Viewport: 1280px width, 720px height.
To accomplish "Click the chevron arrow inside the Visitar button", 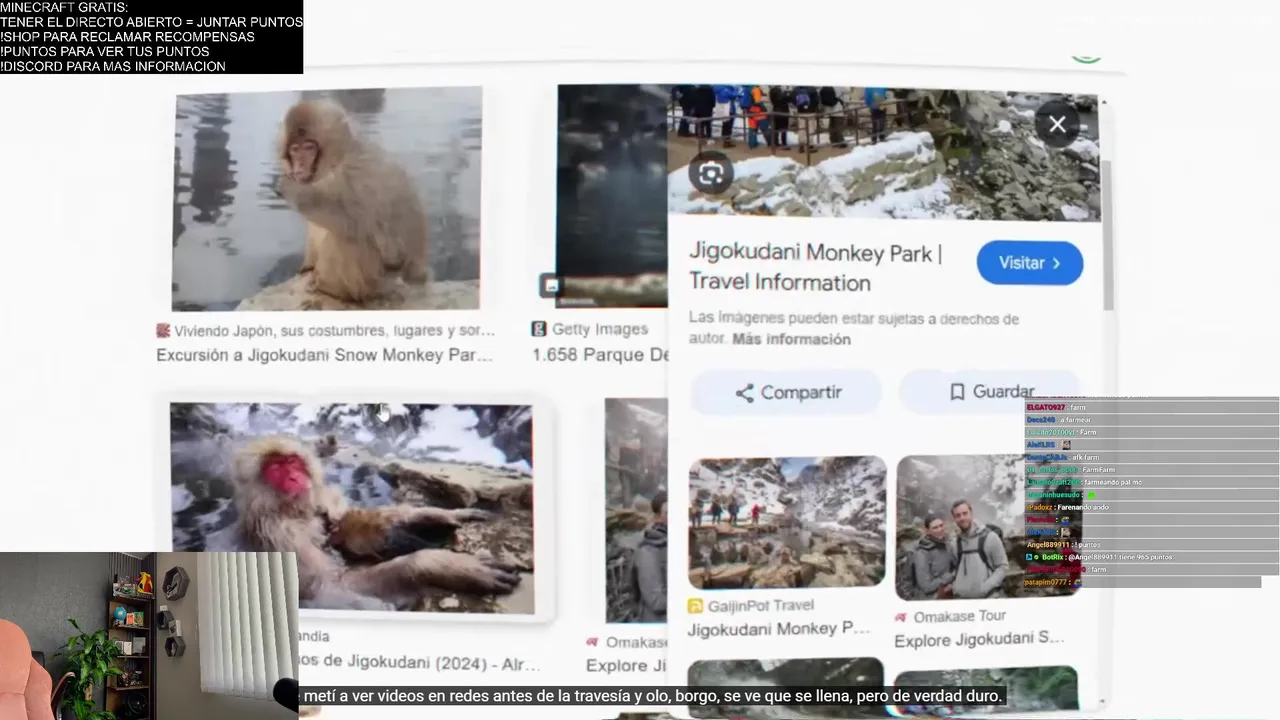I will 1056,263.
